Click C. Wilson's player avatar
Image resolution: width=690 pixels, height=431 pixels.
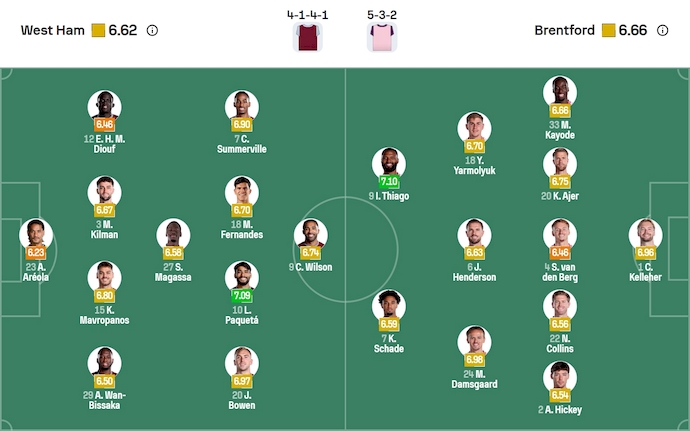(310, 235)
